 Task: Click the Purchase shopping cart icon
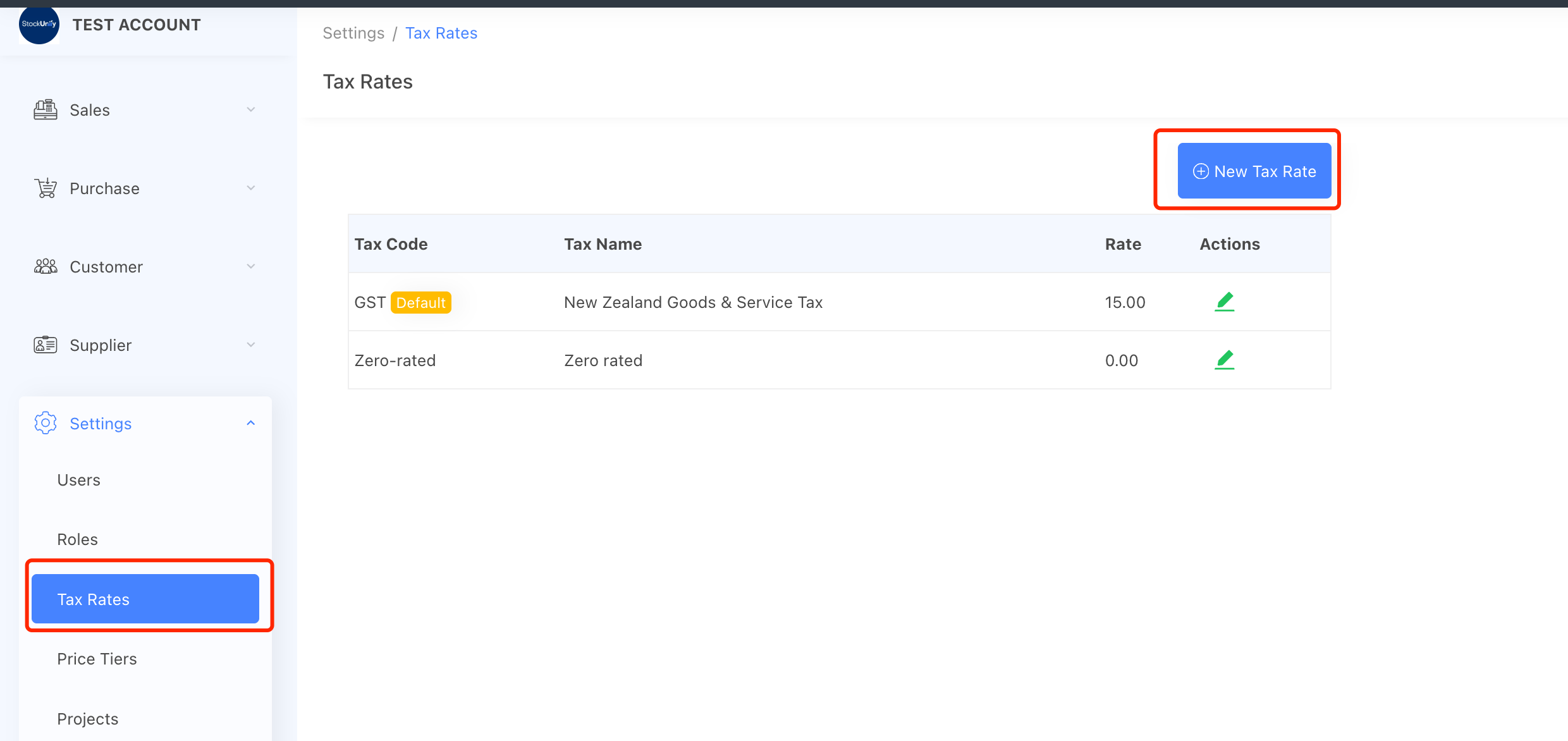point(46,188)
